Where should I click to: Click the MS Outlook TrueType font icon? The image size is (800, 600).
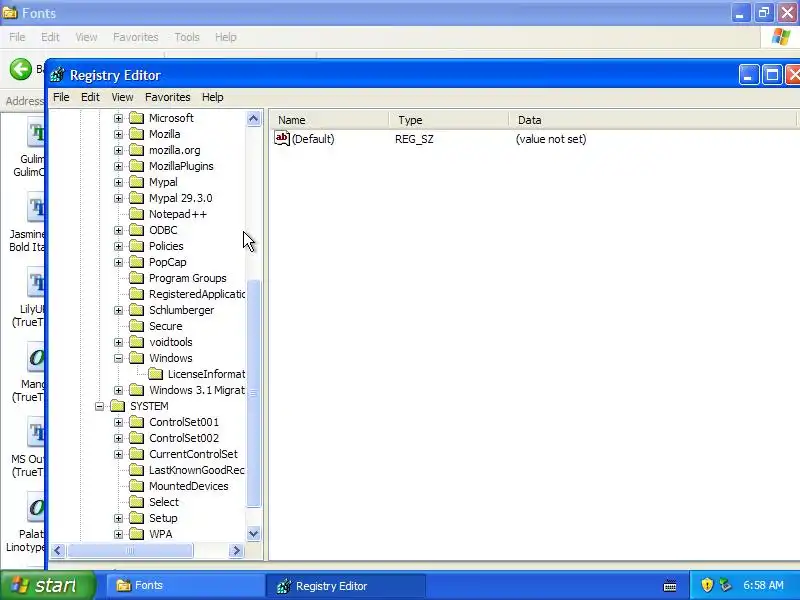[36, 432]
